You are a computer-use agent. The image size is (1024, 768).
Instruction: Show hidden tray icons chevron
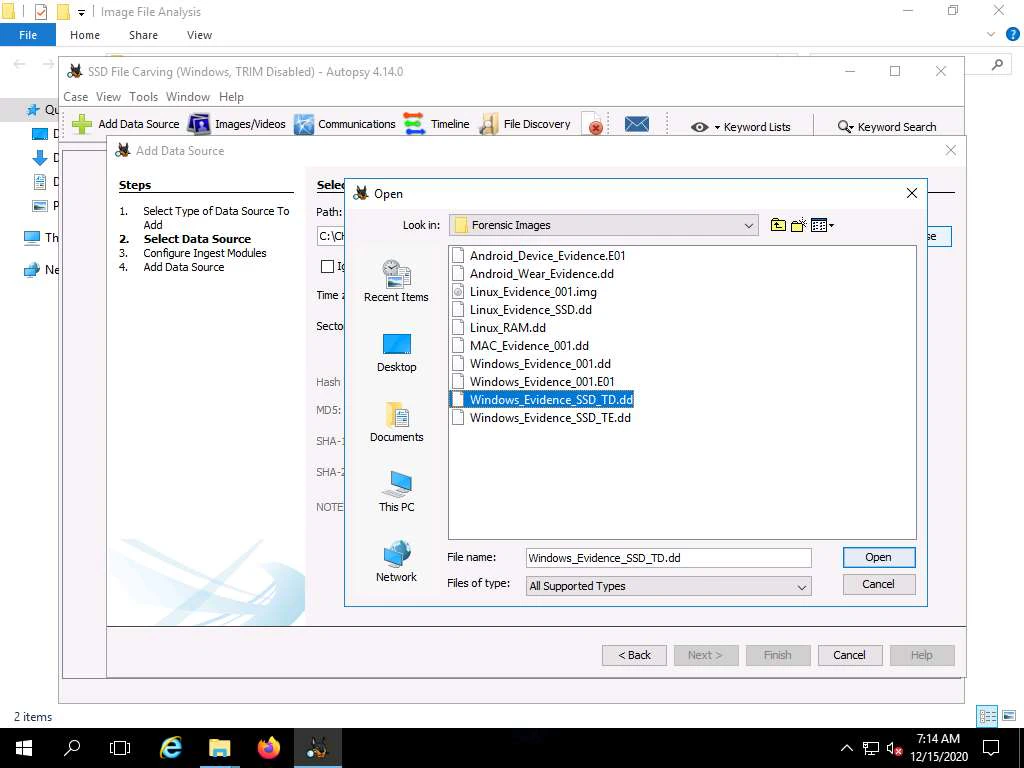click(x=846, y=748)
